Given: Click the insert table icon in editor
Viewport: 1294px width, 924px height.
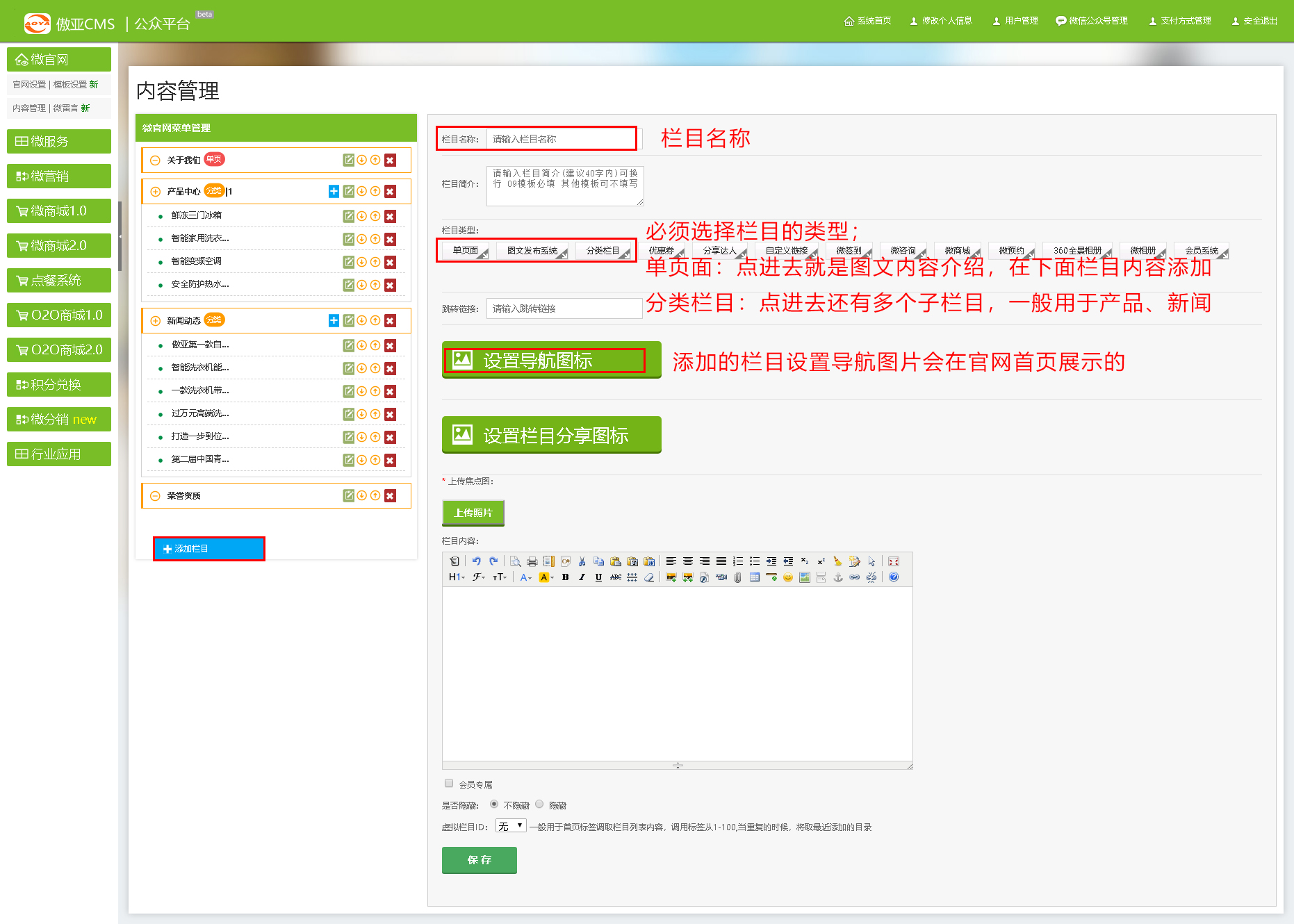Looking at the screenshot, I should tap(754, 577).
